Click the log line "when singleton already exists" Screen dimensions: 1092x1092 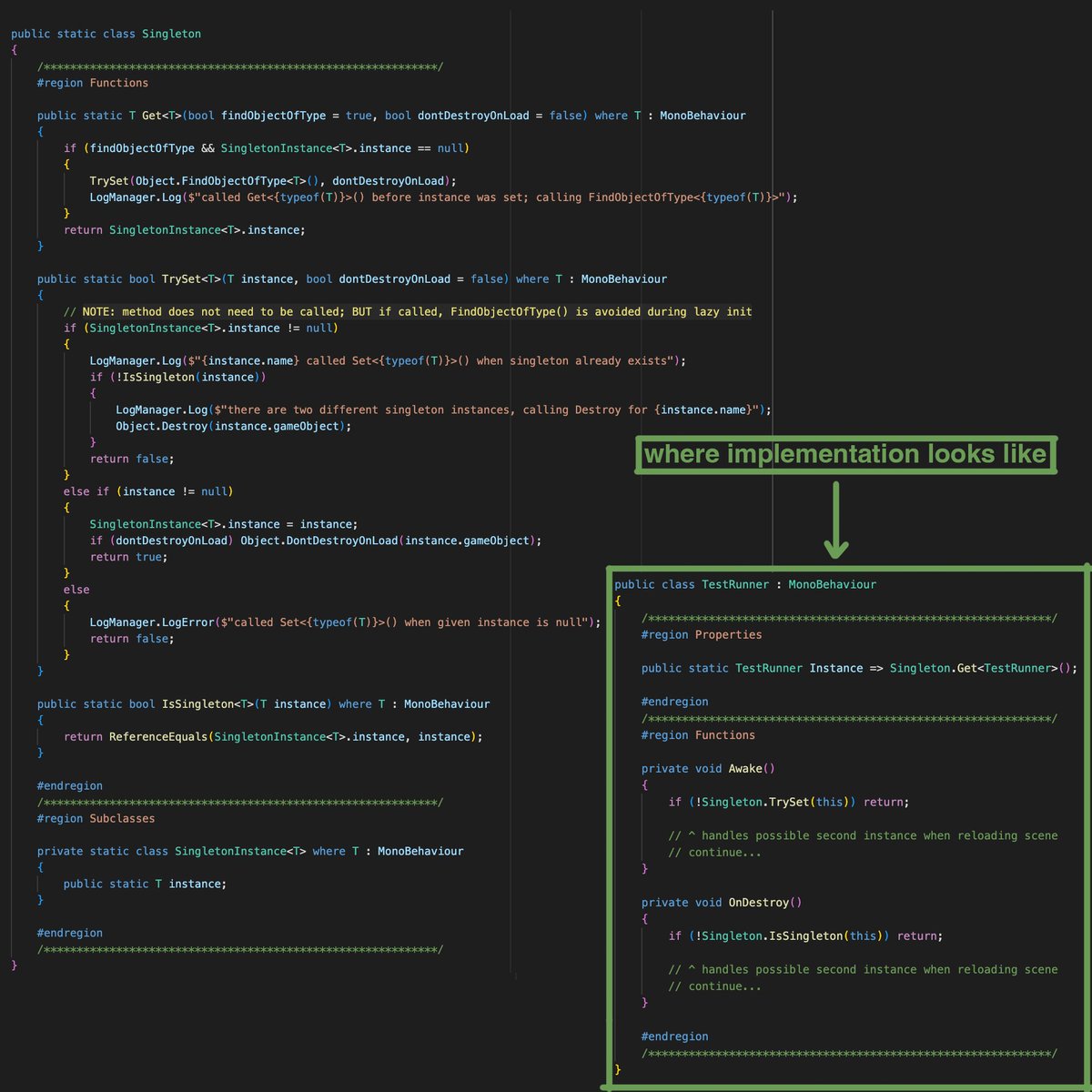click(388, 361)
